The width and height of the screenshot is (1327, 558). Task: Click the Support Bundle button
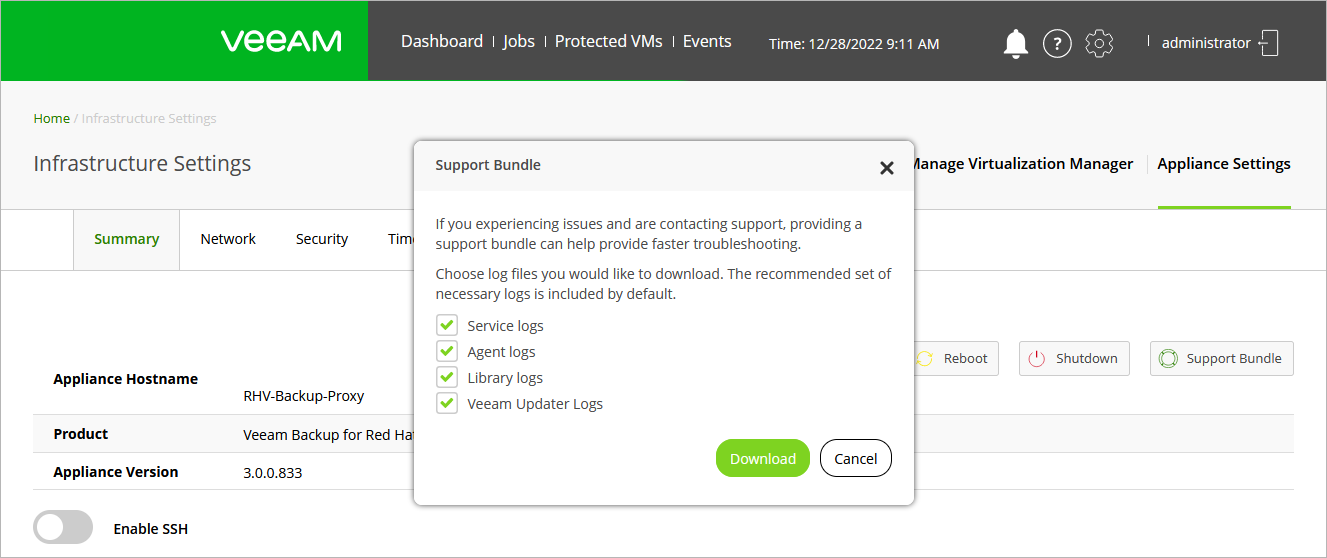tap(1221, 359)
